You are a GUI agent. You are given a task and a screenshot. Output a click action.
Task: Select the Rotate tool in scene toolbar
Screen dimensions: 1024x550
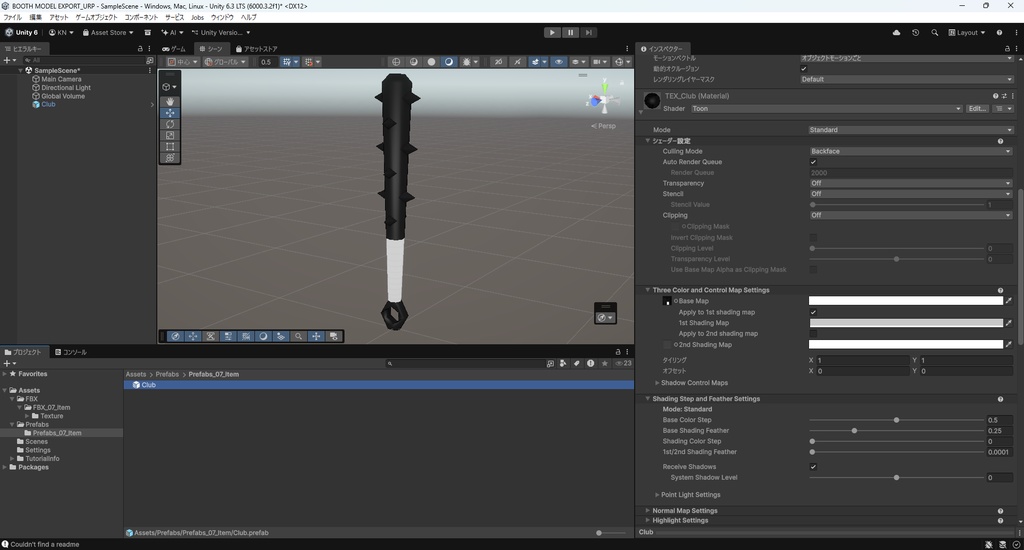pos(170,124)
